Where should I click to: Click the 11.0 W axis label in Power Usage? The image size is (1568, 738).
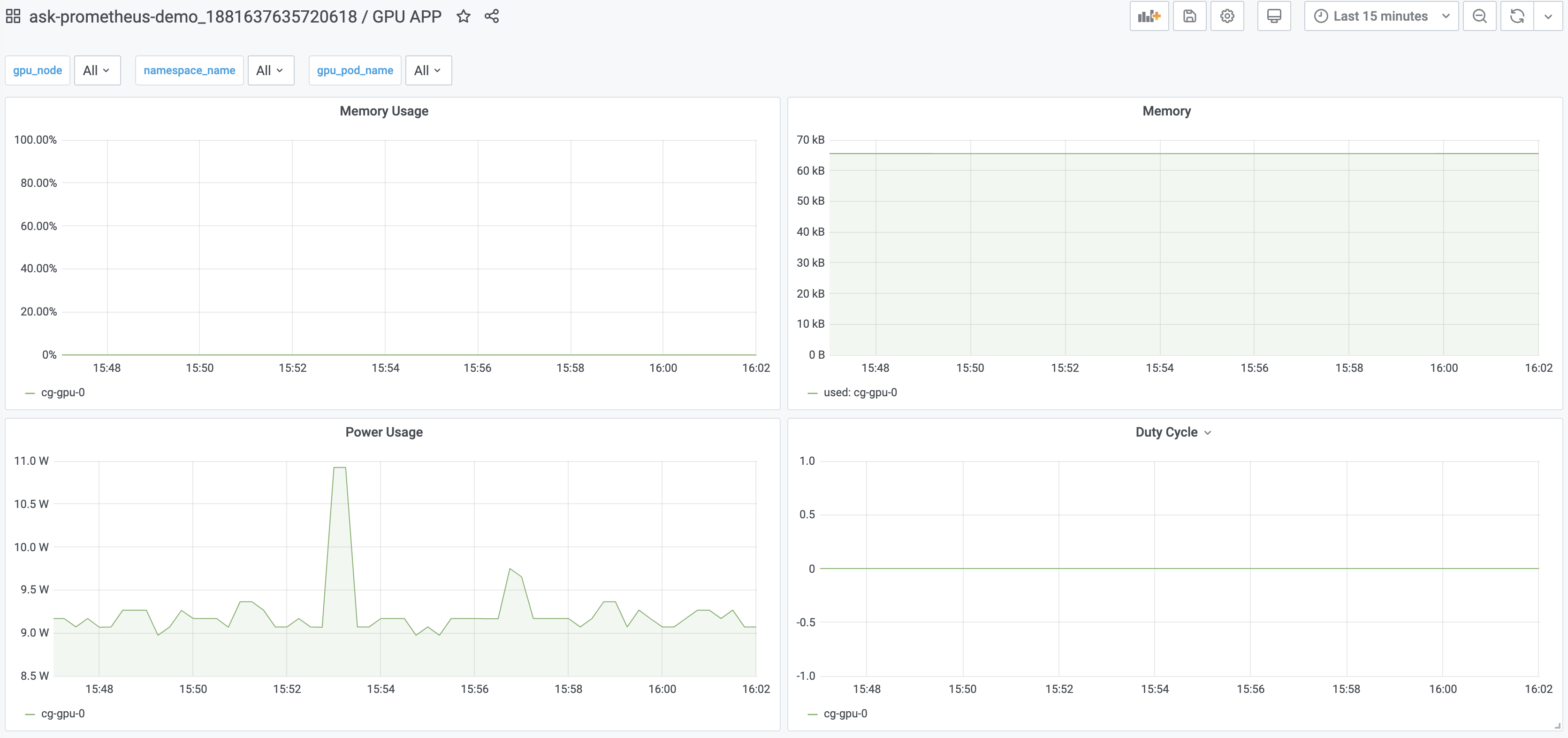tap(31, 461)
